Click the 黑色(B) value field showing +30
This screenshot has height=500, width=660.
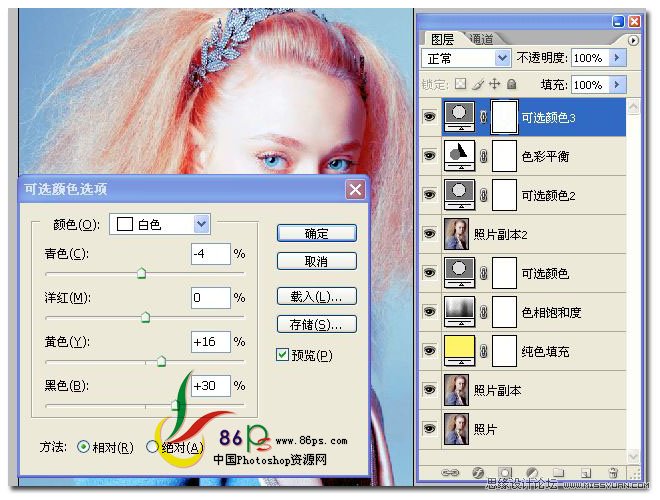pyautogui.click(x=210, y=386)
